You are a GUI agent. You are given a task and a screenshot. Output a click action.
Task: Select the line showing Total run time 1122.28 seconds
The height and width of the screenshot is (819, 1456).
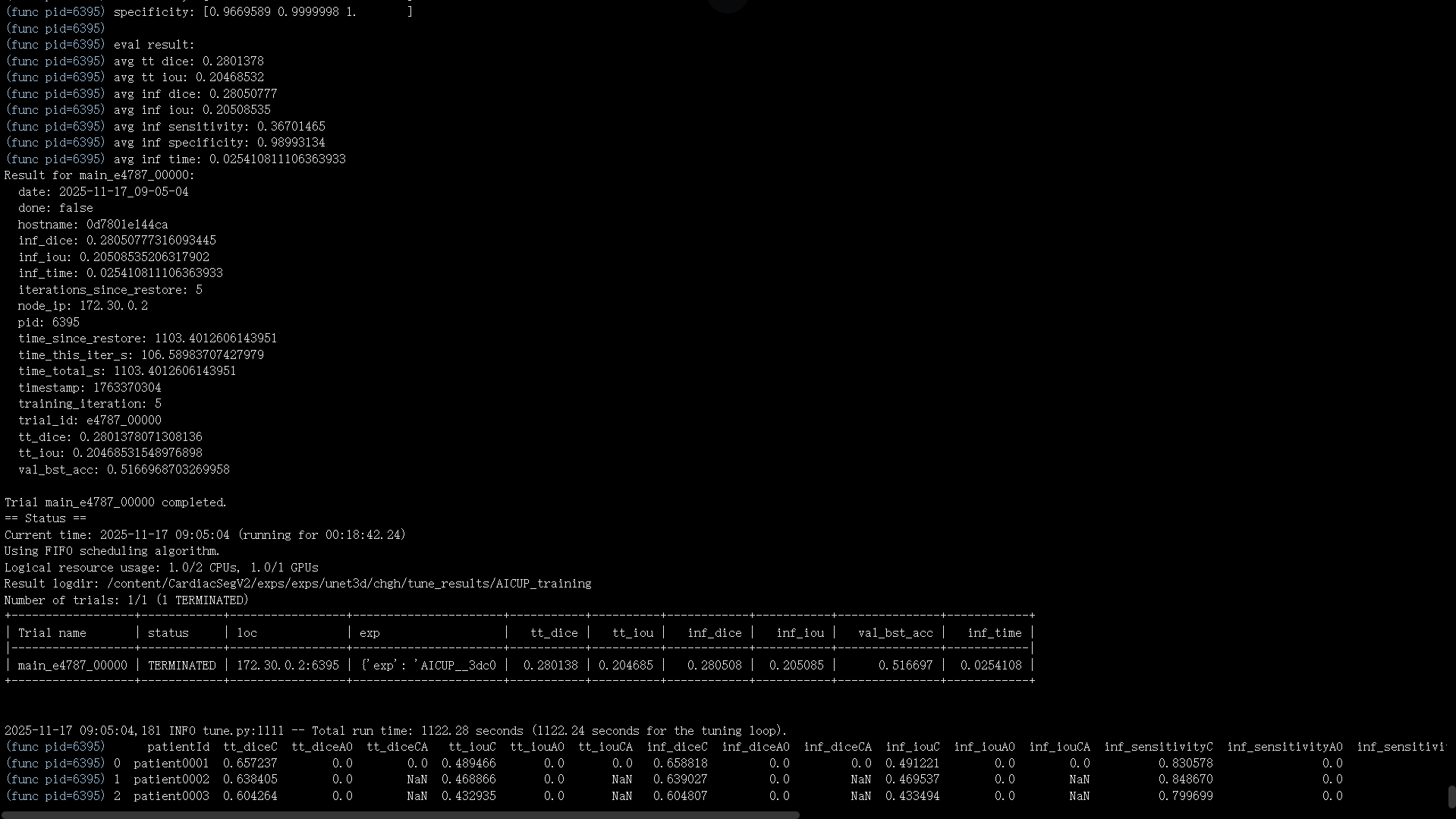(x=395, y=730)
